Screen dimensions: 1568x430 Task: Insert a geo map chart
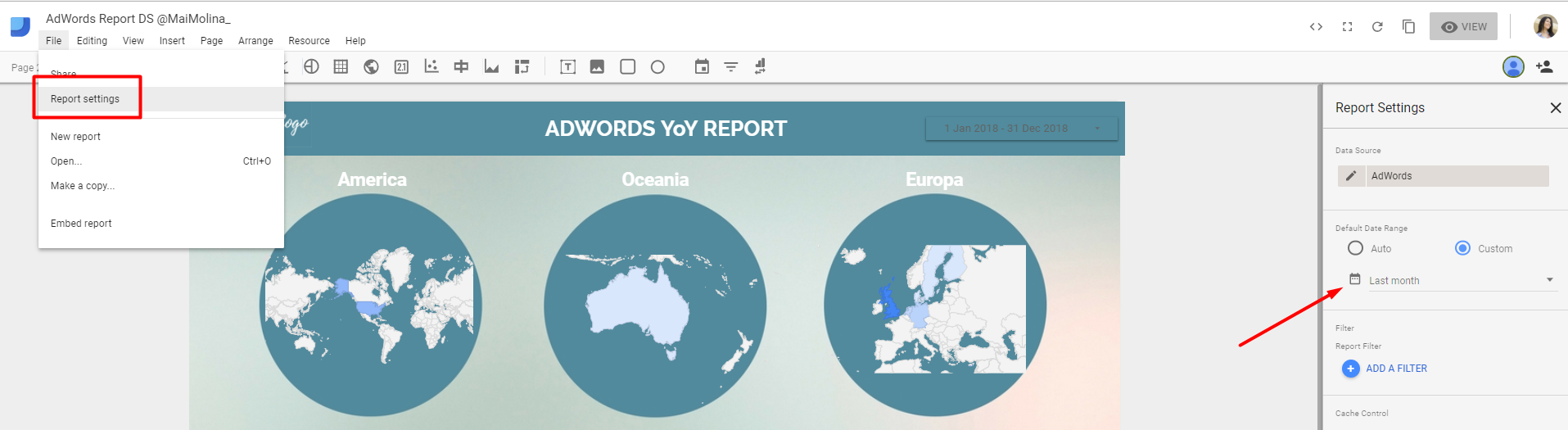click(371, 67)
